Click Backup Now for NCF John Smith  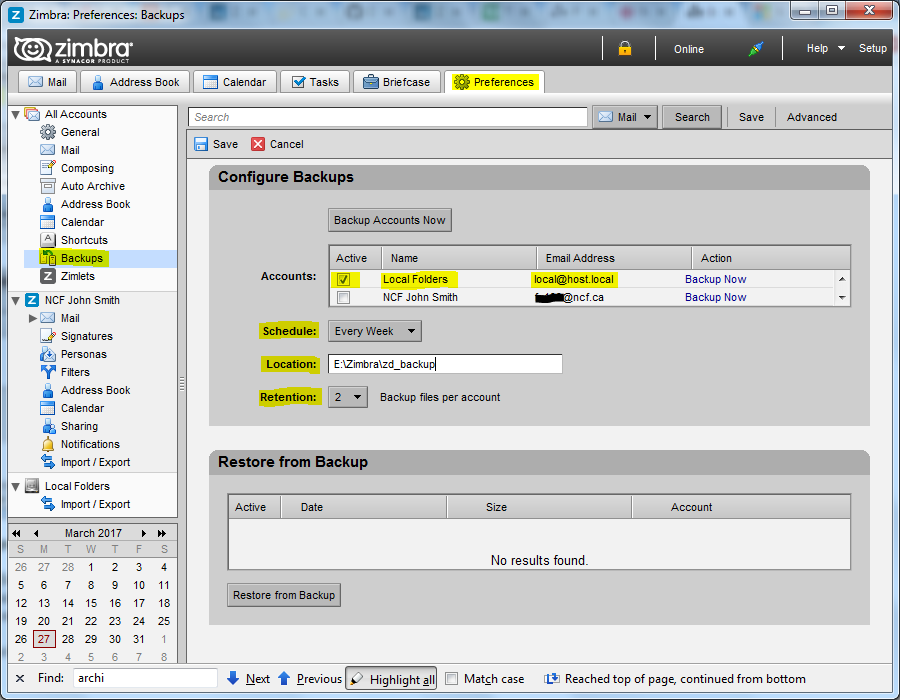(x=715, y=297)
